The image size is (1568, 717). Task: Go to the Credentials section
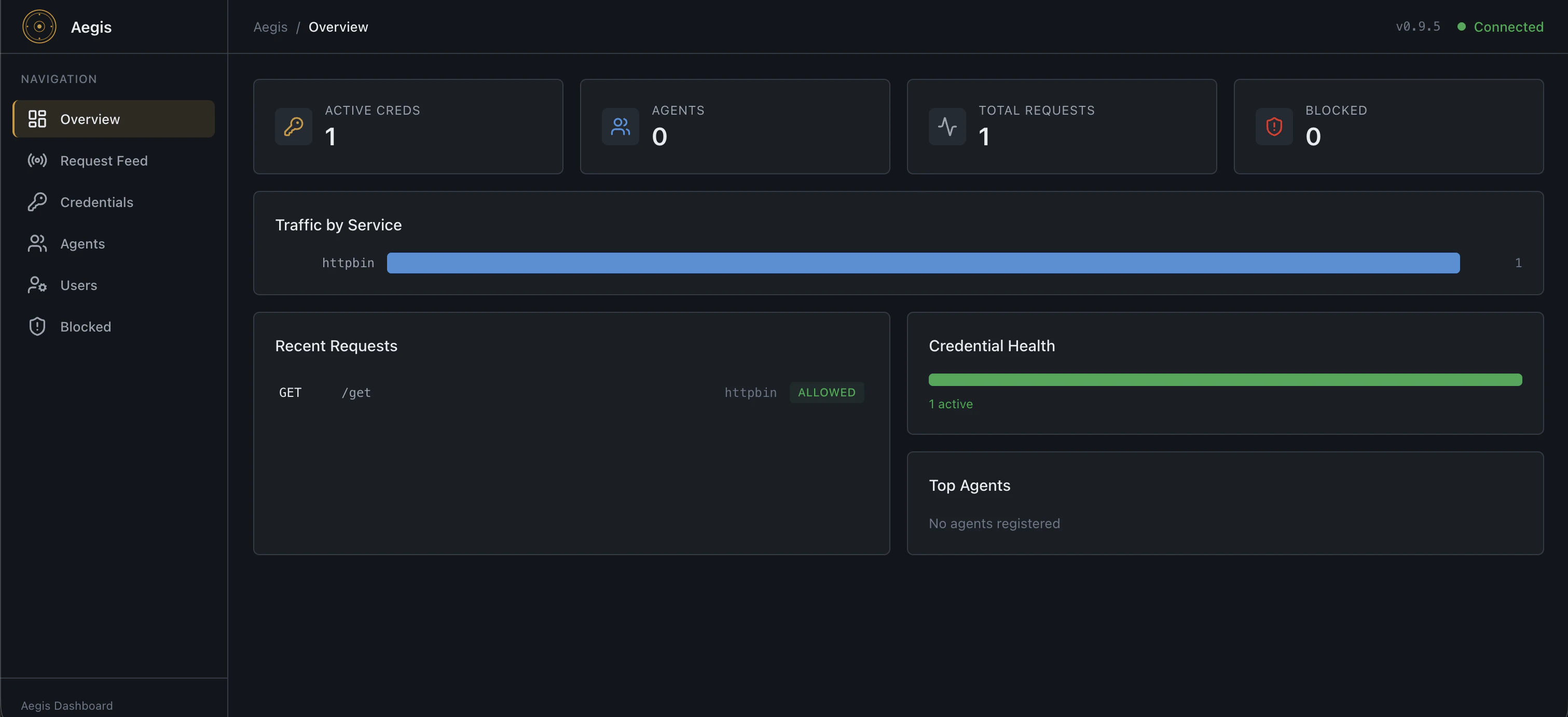pos(96,202)
